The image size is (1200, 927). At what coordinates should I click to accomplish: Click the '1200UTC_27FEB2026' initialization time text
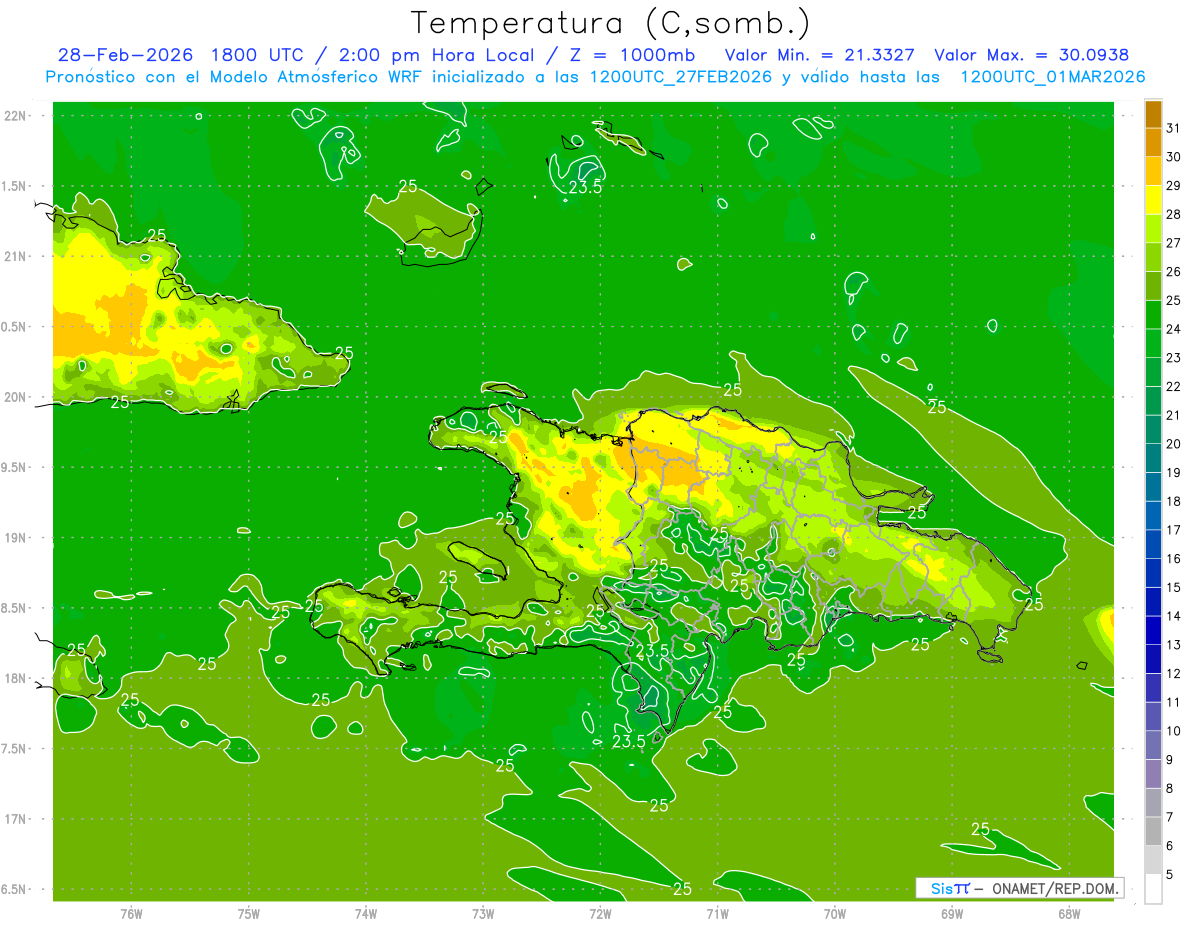(x=683, y=77)
